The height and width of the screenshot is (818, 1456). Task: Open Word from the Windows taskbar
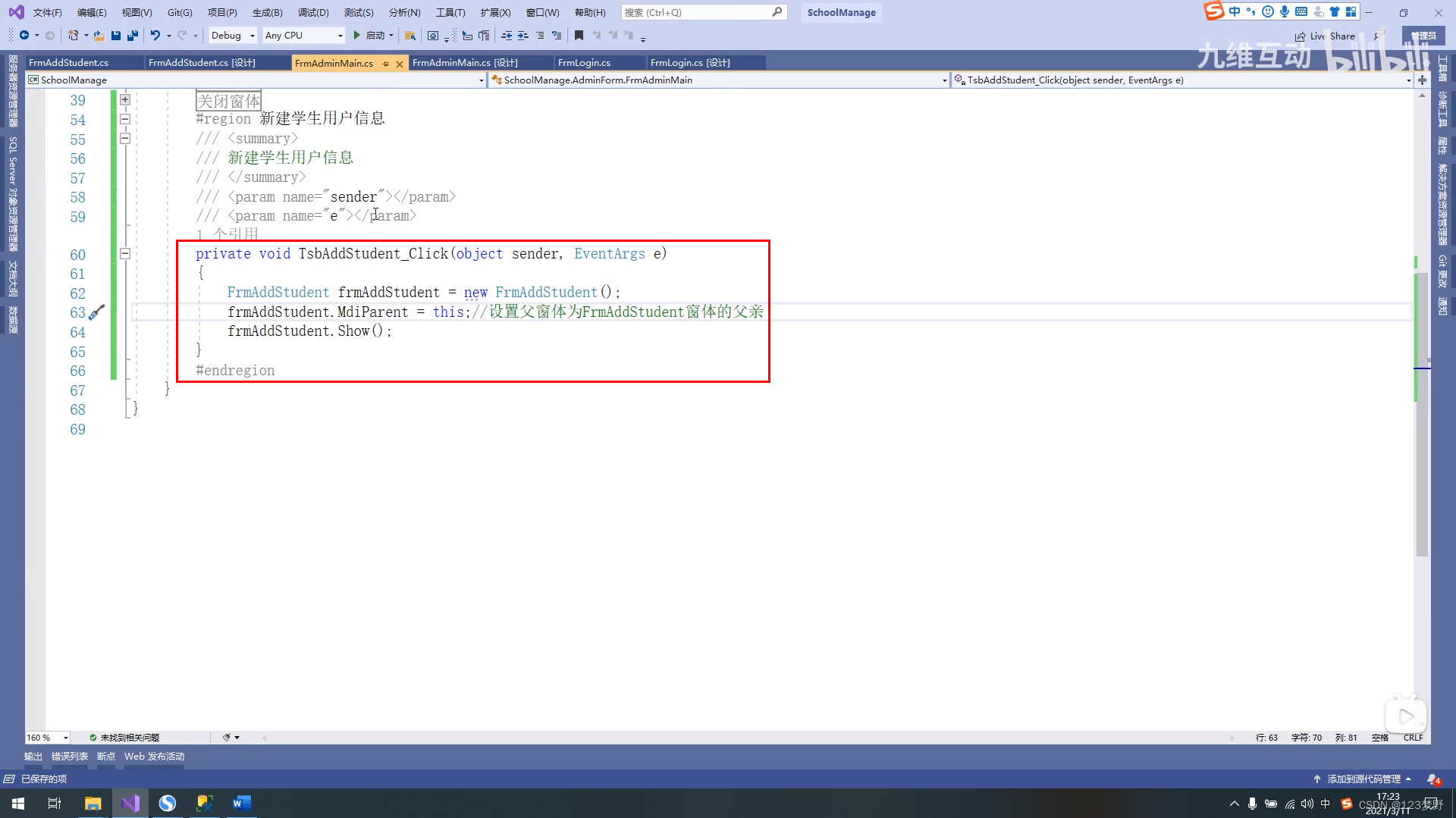click(241, 804)
